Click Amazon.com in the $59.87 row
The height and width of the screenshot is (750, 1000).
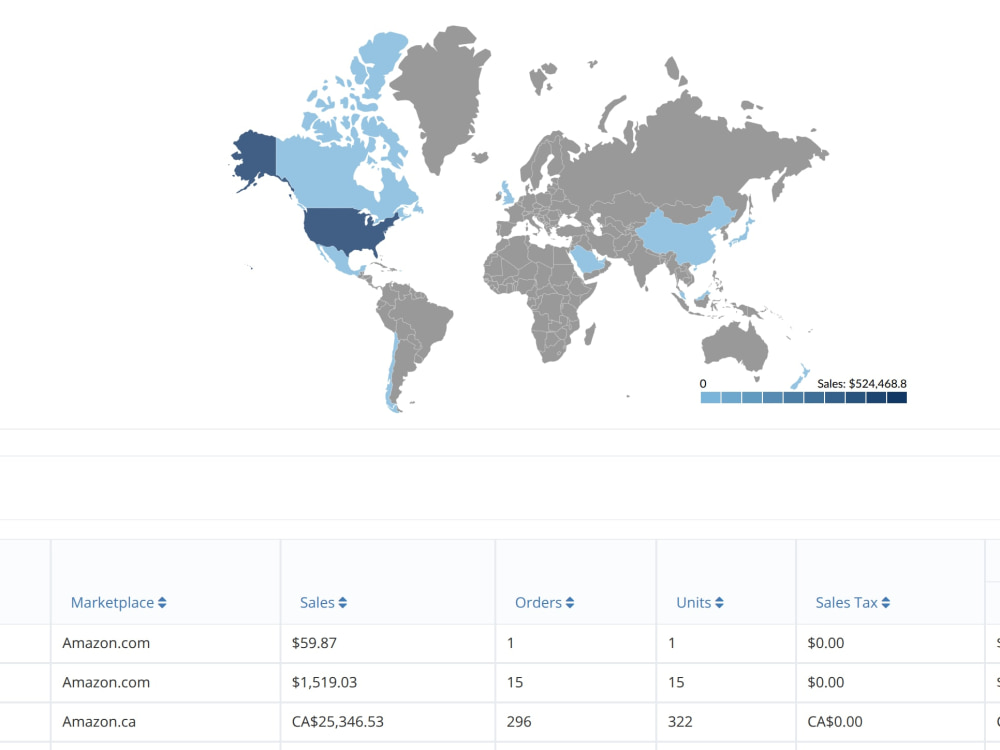[165, 643]
